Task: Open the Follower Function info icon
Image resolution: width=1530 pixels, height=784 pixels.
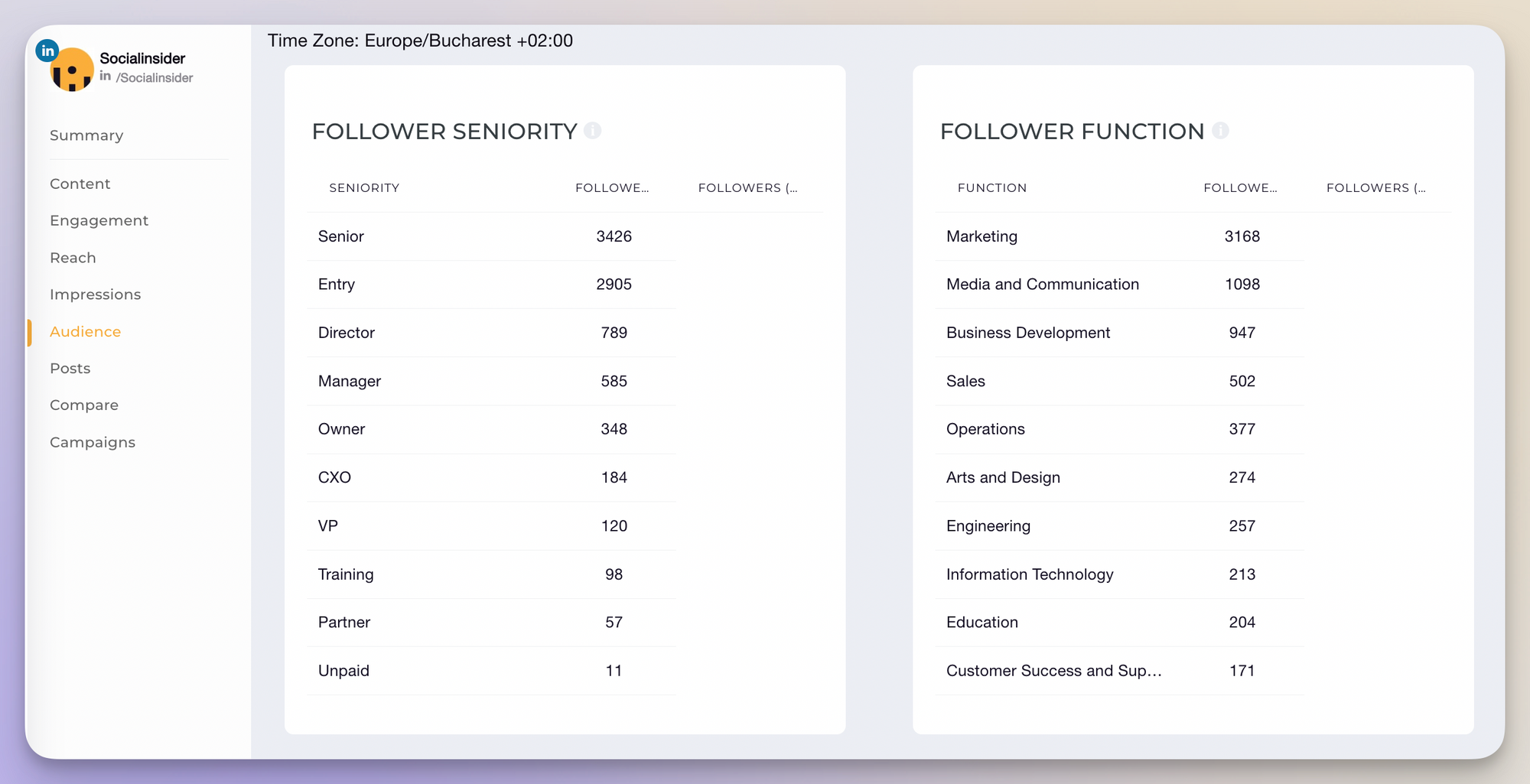Action: click(1220, 131)
